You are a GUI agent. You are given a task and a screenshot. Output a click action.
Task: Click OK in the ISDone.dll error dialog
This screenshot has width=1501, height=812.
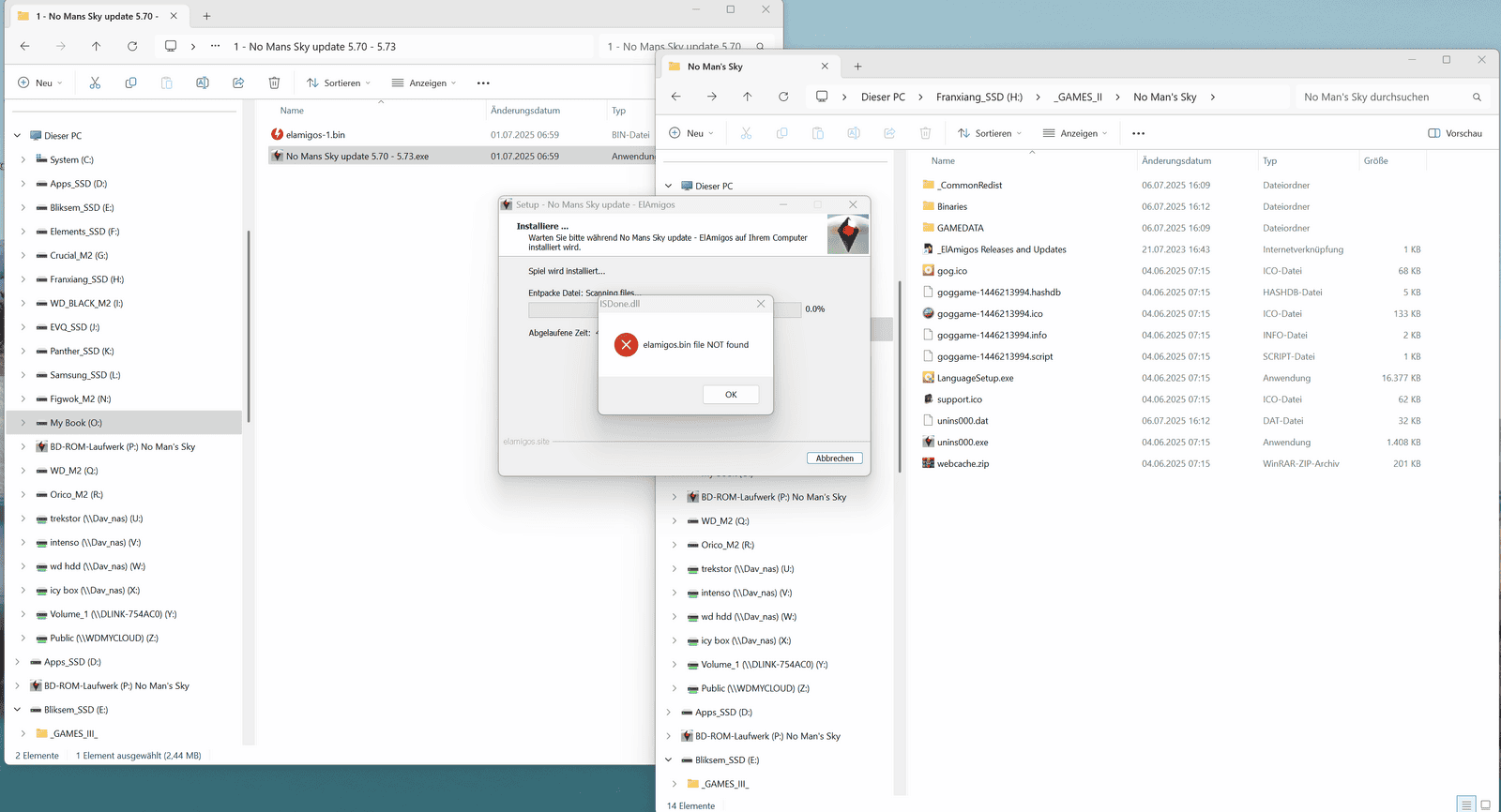(731, 395)
